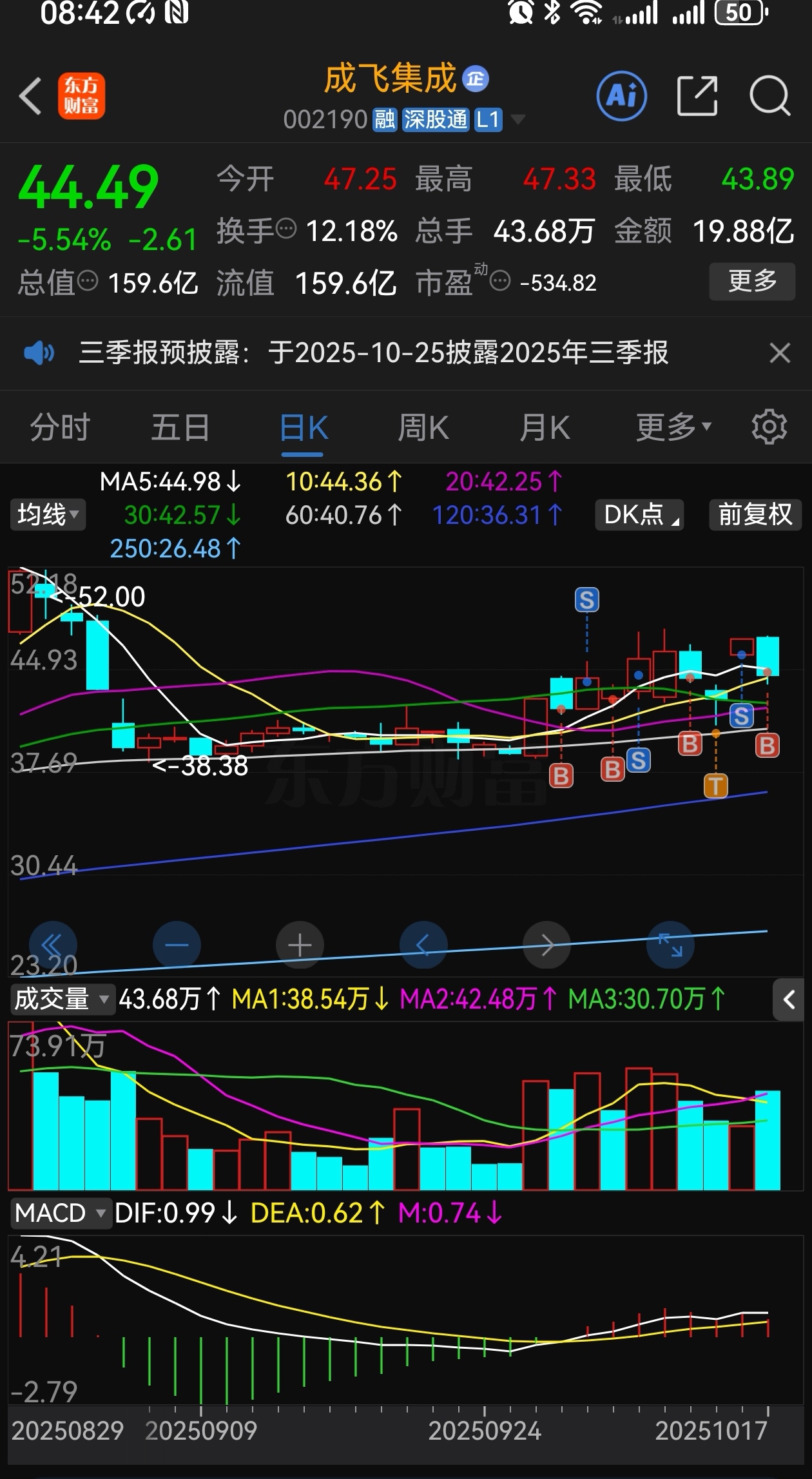
Task: Jump to earliest with double-left chart button
Action: point(52,945)
